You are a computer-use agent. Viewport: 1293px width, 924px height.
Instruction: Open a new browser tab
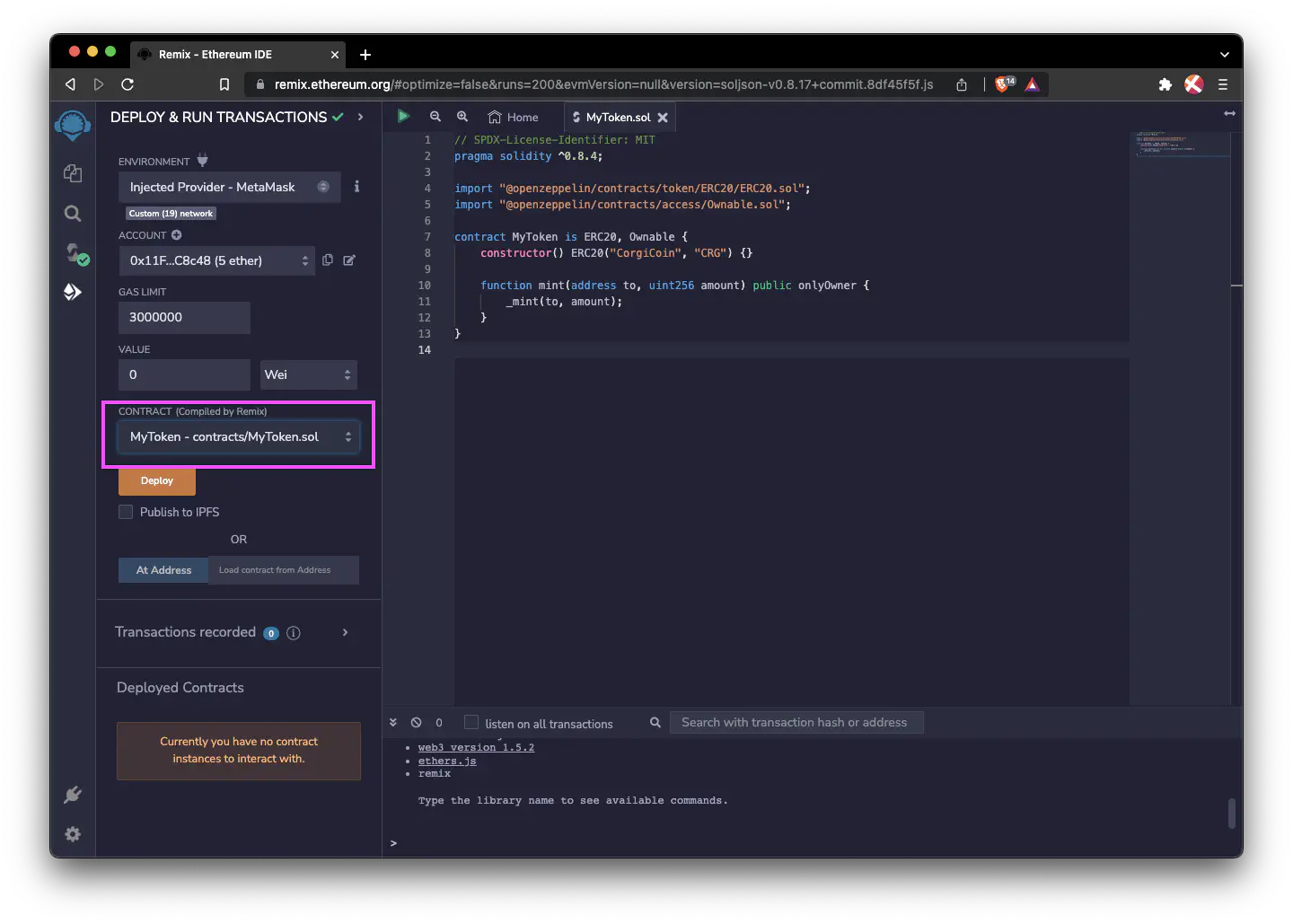coord(365,55)
